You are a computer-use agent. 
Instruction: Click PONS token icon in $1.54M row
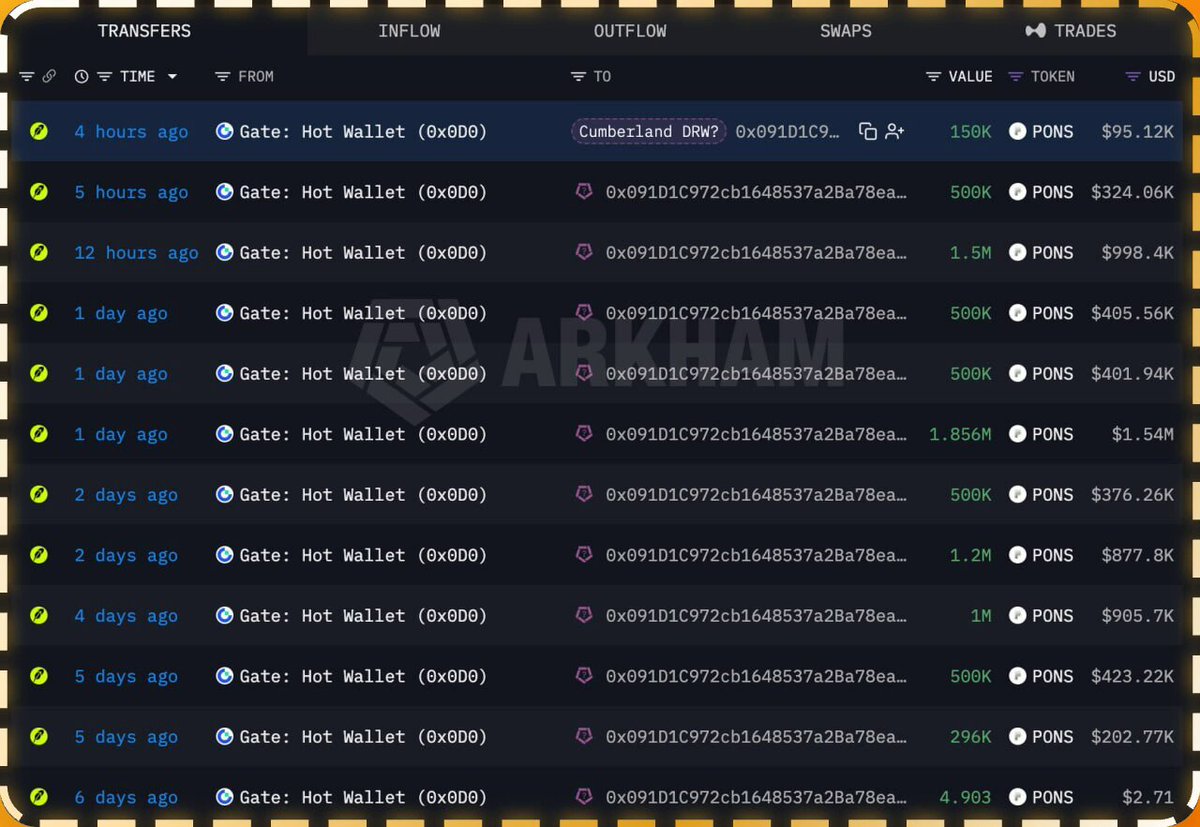coord(1018,434)
